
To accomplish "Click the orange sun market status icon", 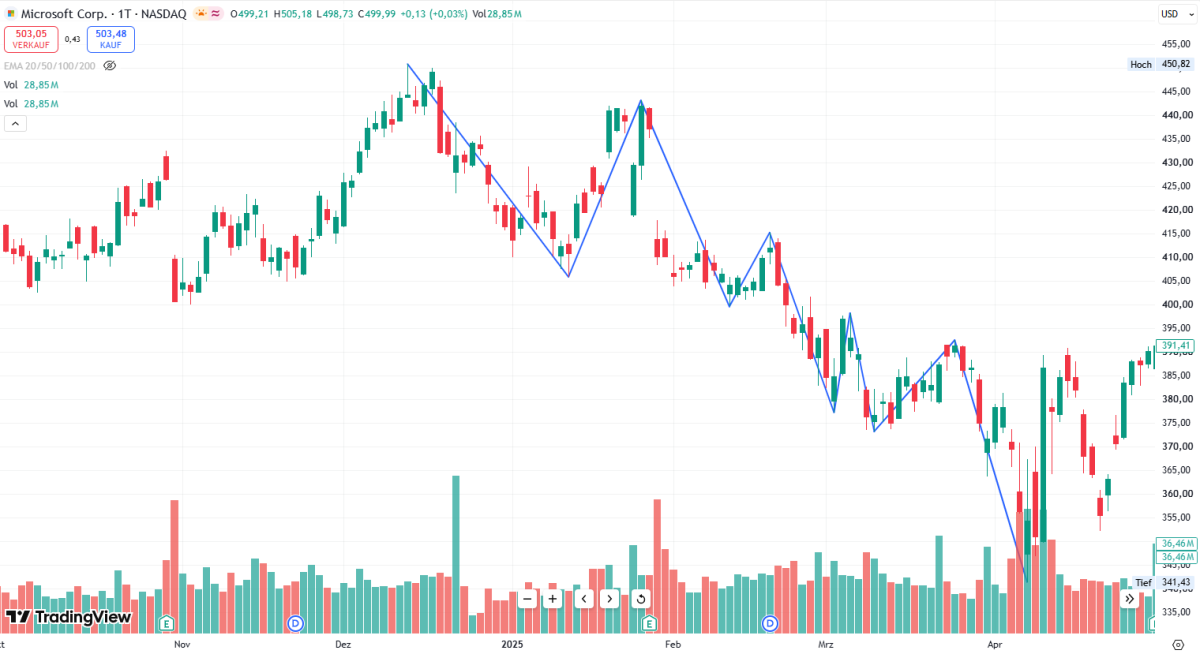I will [201, 14].
